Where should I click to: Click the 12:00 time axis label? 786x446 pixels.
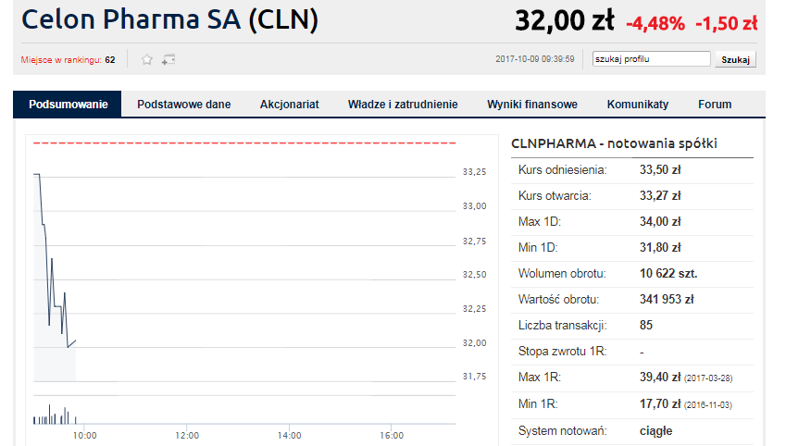click(x=187, y=435)
